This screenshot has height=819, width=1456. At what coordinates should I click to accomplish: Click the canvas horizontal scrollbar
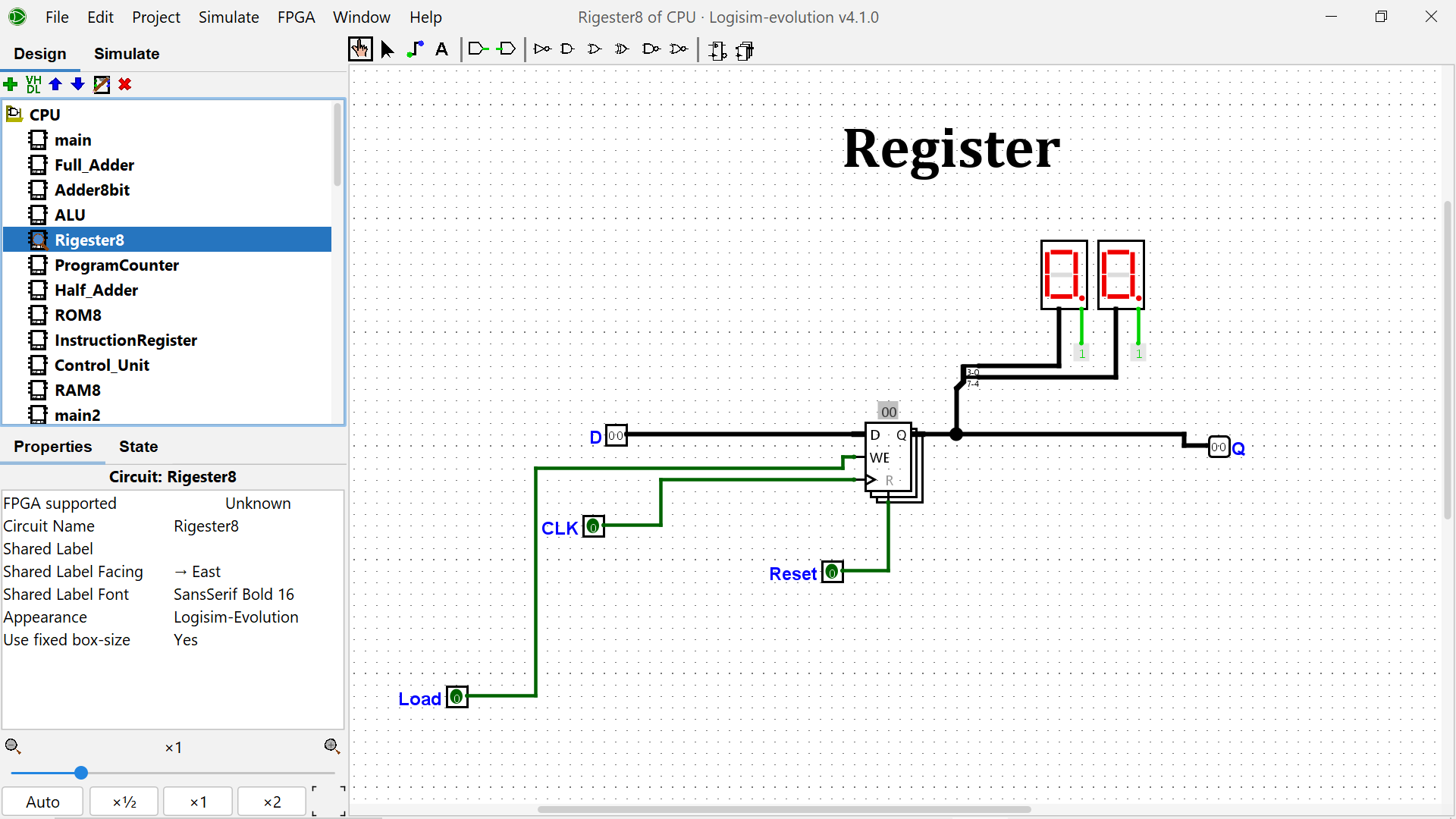pyautogui.click(x=784, y=809)
